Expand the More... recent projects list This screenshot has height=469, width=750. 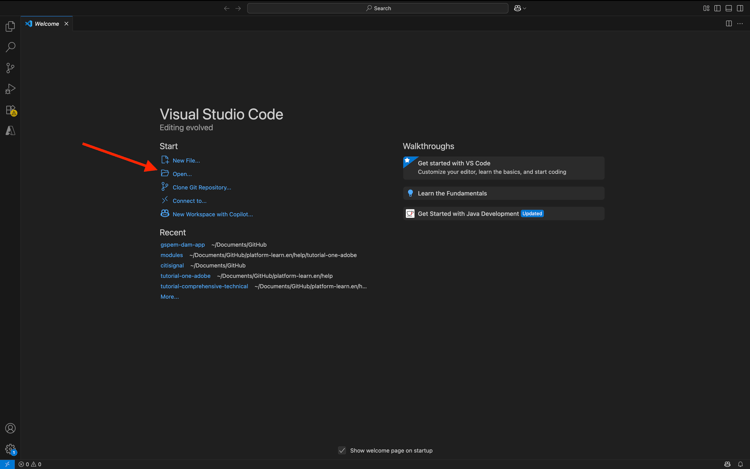point(169,297)
